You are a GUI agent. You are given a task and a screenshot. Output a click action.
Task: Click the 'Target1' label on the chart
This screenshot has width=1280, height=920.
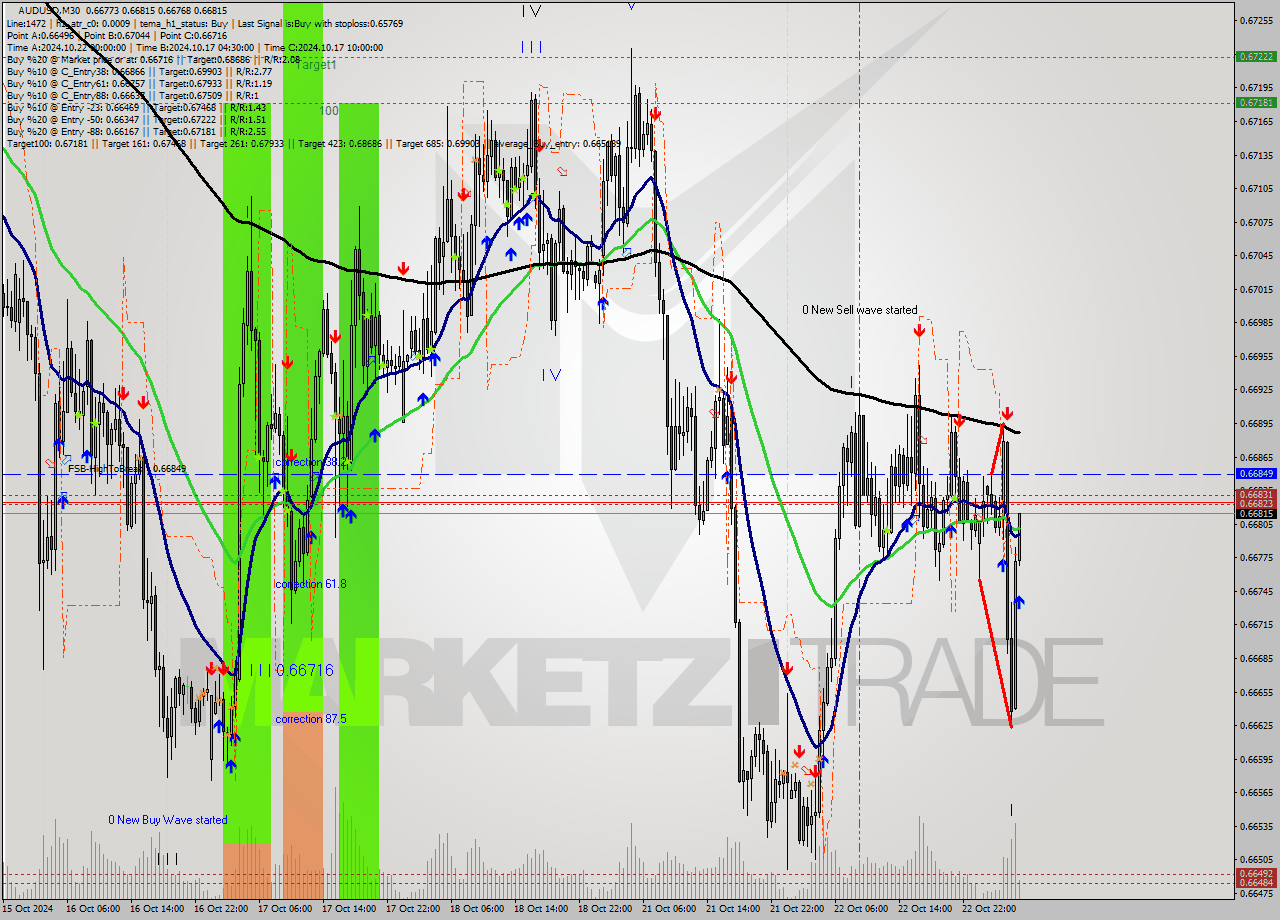[x=317, y=65]
